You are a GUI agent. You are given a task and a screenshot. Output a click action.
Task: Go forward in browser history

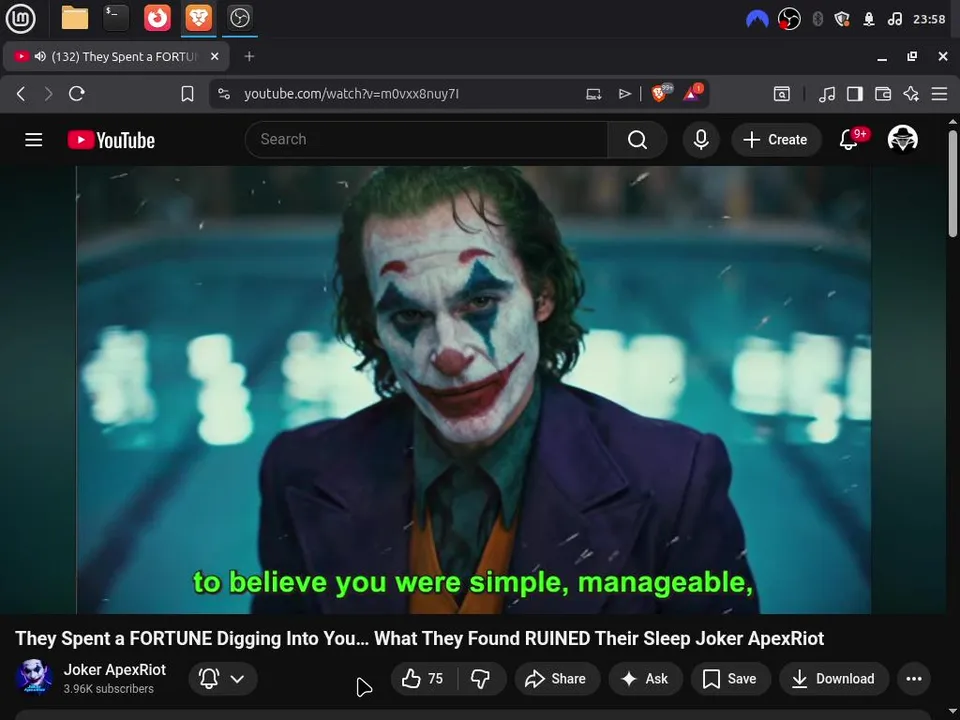(48, 94)
